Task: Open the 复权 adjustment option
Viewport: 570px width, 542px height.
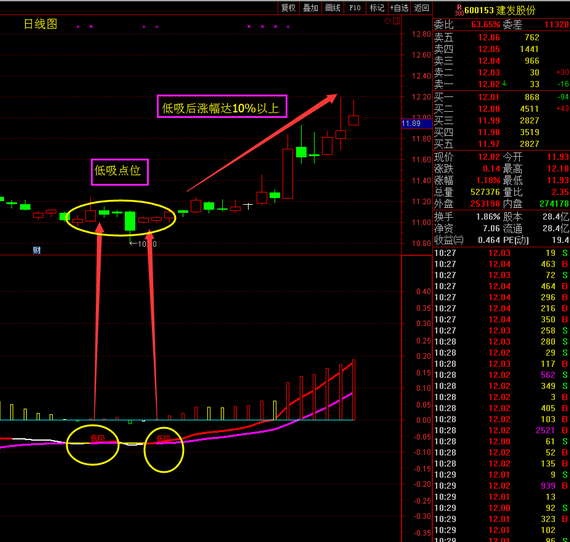Action: (289, 8)
